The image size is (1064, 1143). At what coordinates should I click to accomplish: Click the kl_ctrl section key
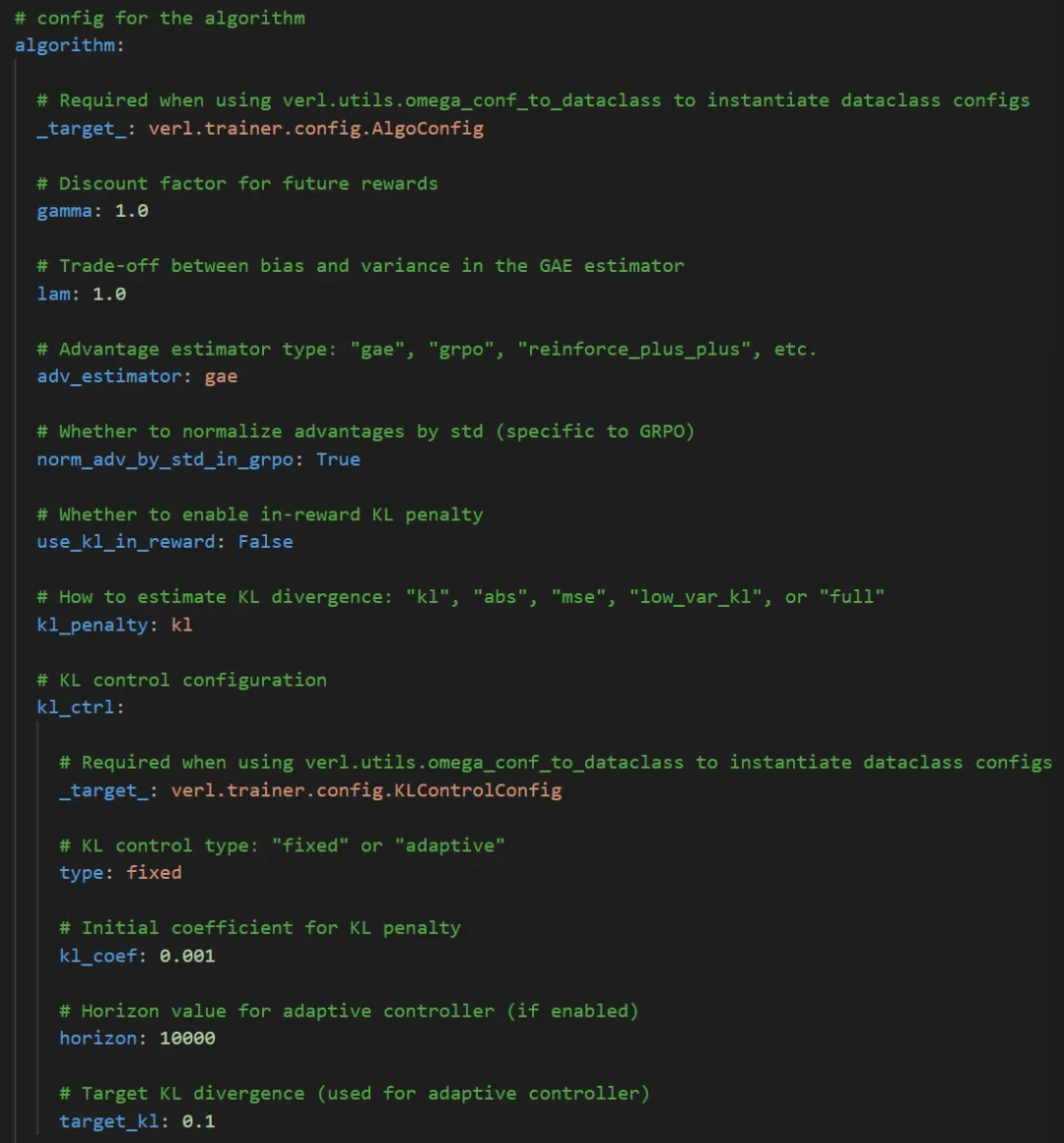coord(75,707)
